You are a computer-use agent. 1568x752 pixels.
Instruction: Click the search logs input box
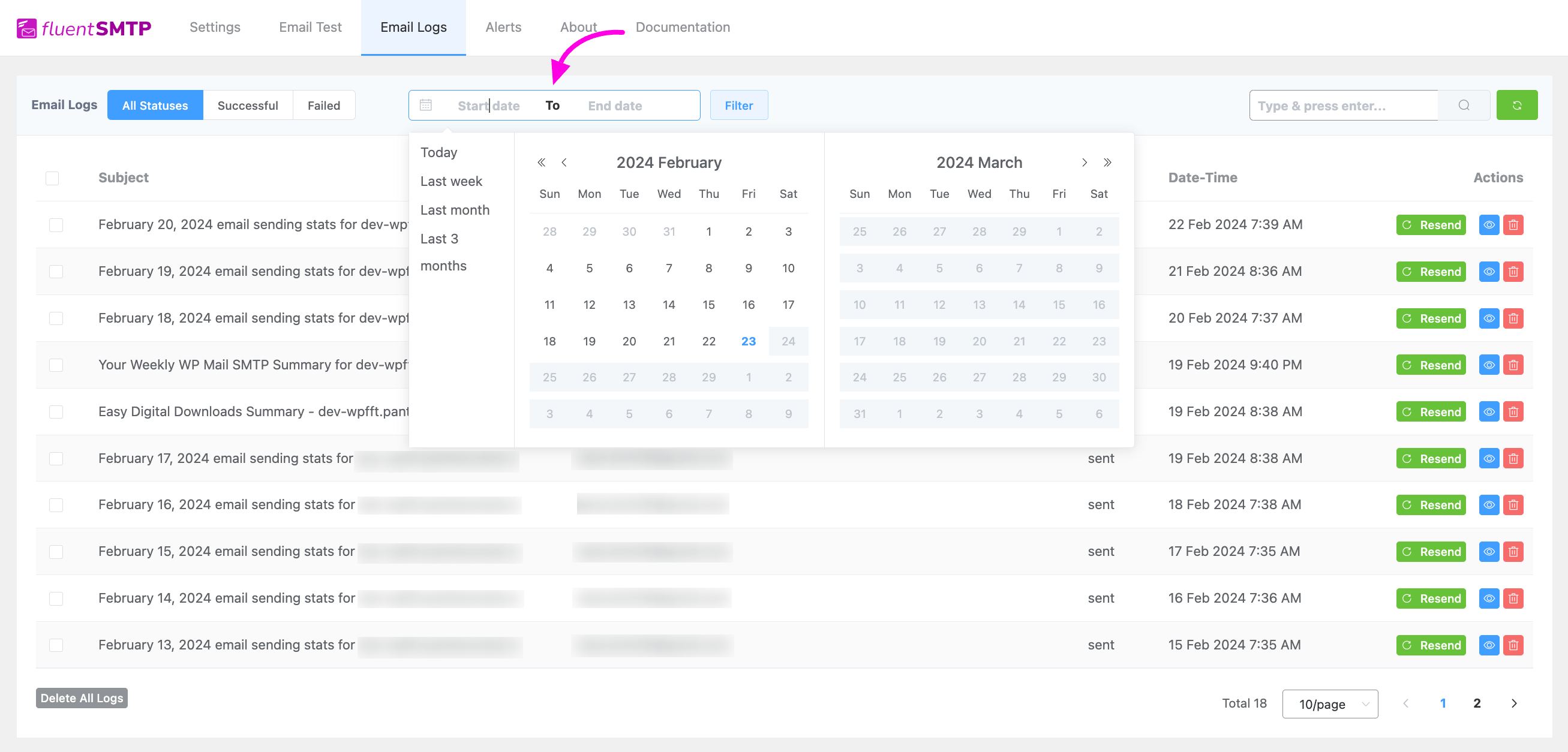pyautogui.click(x=1344, y=106)
